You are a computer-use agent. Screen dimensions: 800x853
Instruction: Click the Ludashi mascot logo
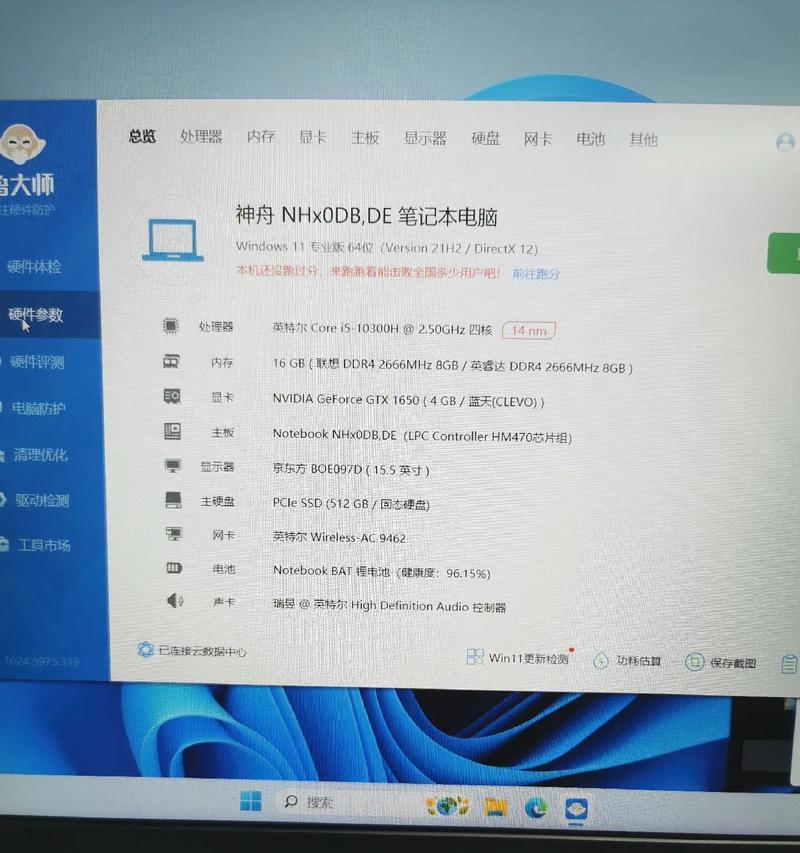coord(22,144)
